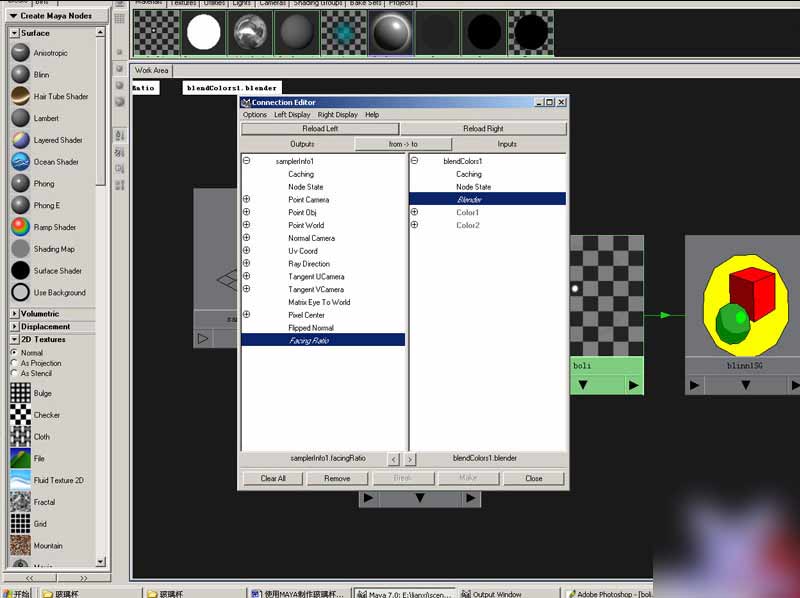The height and width of the screenshot is (598, 800).
Task: Step to previous connection with left arrow
Action: tap(393, 460)
